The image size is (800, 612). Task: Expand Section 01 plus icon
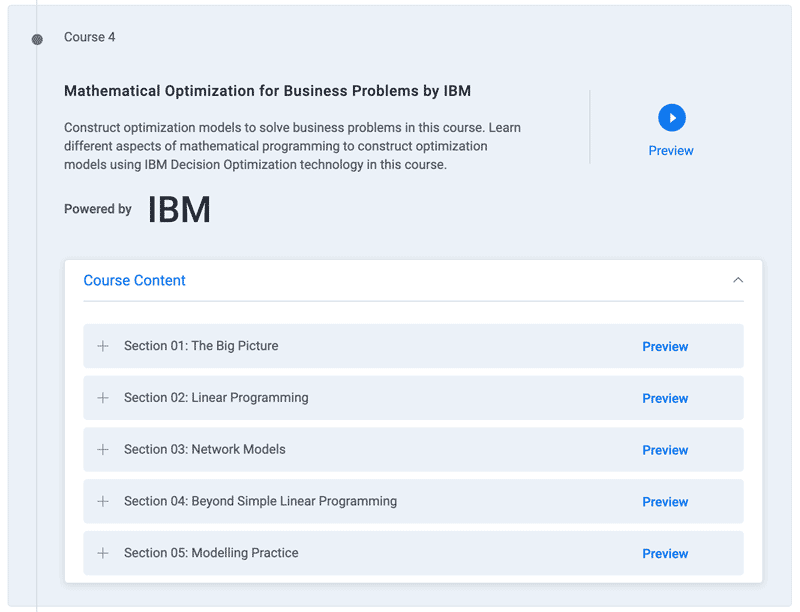[103, 346]
